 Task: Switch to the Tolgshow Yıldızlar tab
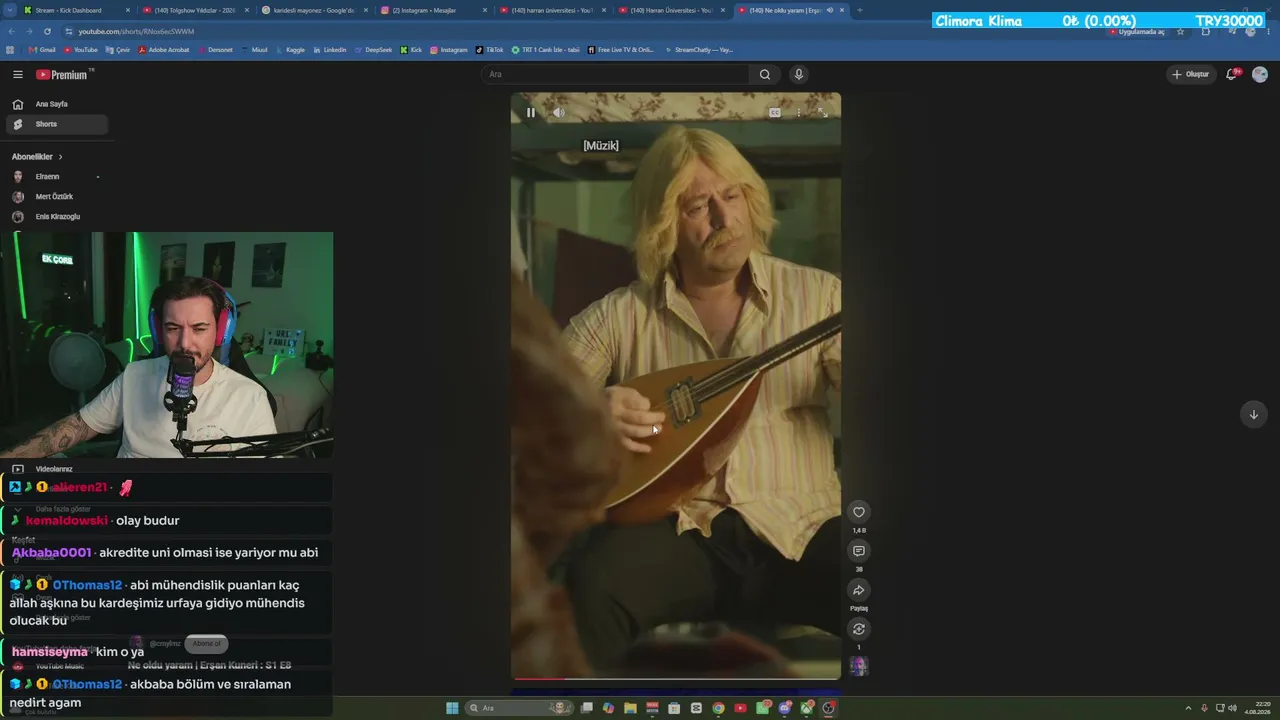[195, 10]
